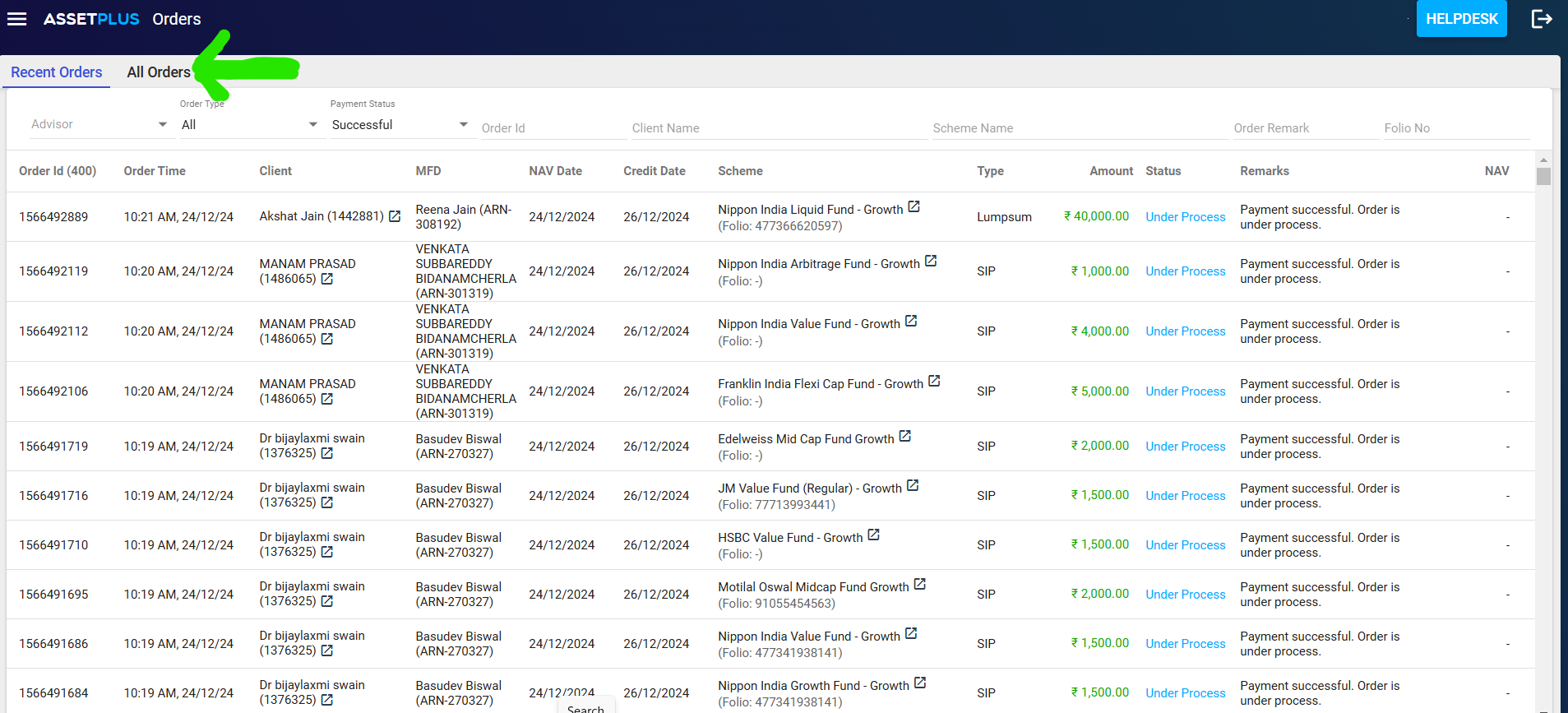Select order id 1566491710 cell

(53, 545)
